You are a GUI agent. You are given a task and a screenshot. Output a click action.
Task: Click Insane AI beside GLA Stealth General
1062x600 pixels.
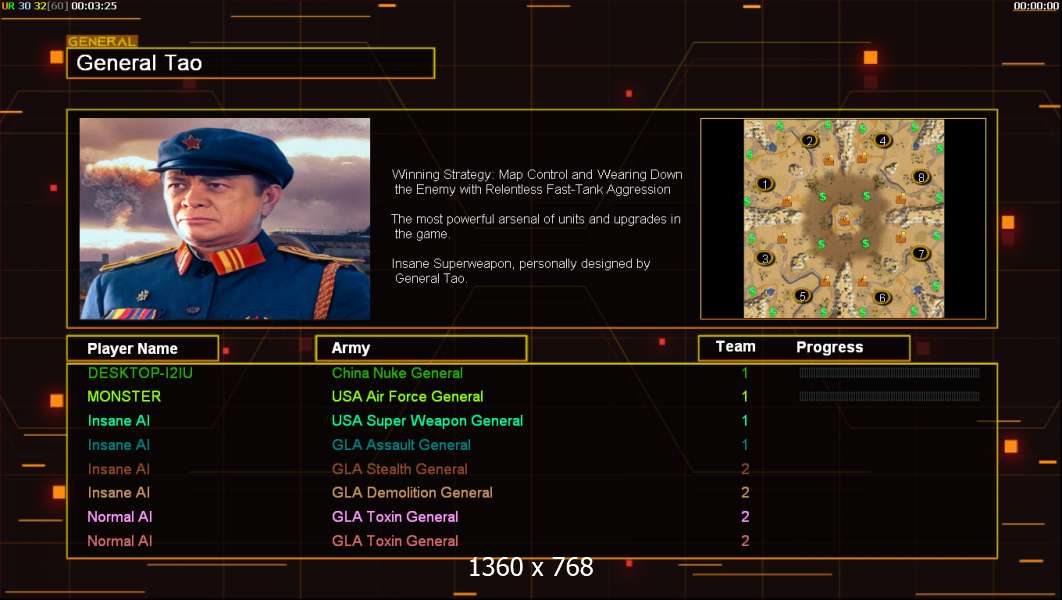(119, 469)
